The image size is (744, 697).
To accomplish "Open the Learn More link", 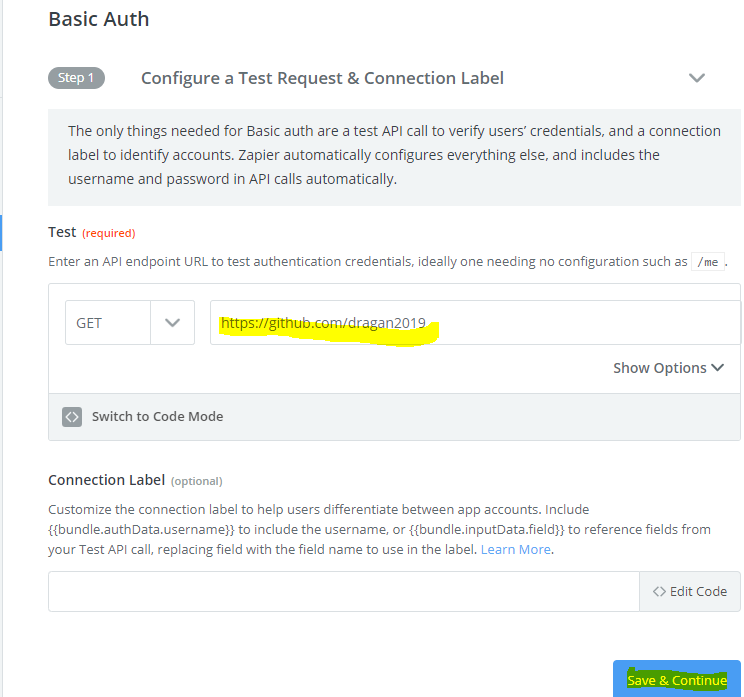I will click(516, 549).
